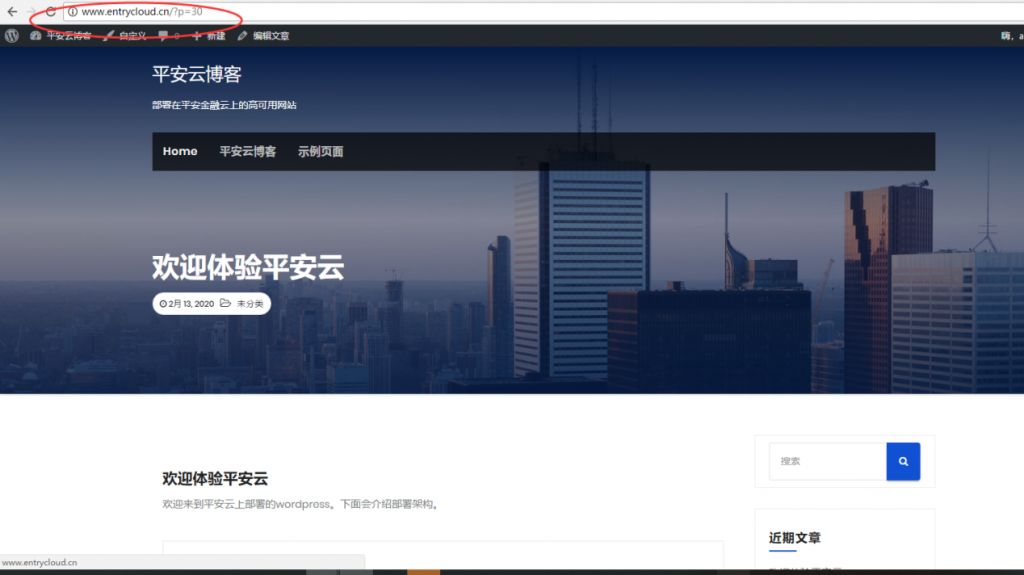
Task: Click tagline 部署在平安金融云上的高可用网站
Action: coord(224,105)
